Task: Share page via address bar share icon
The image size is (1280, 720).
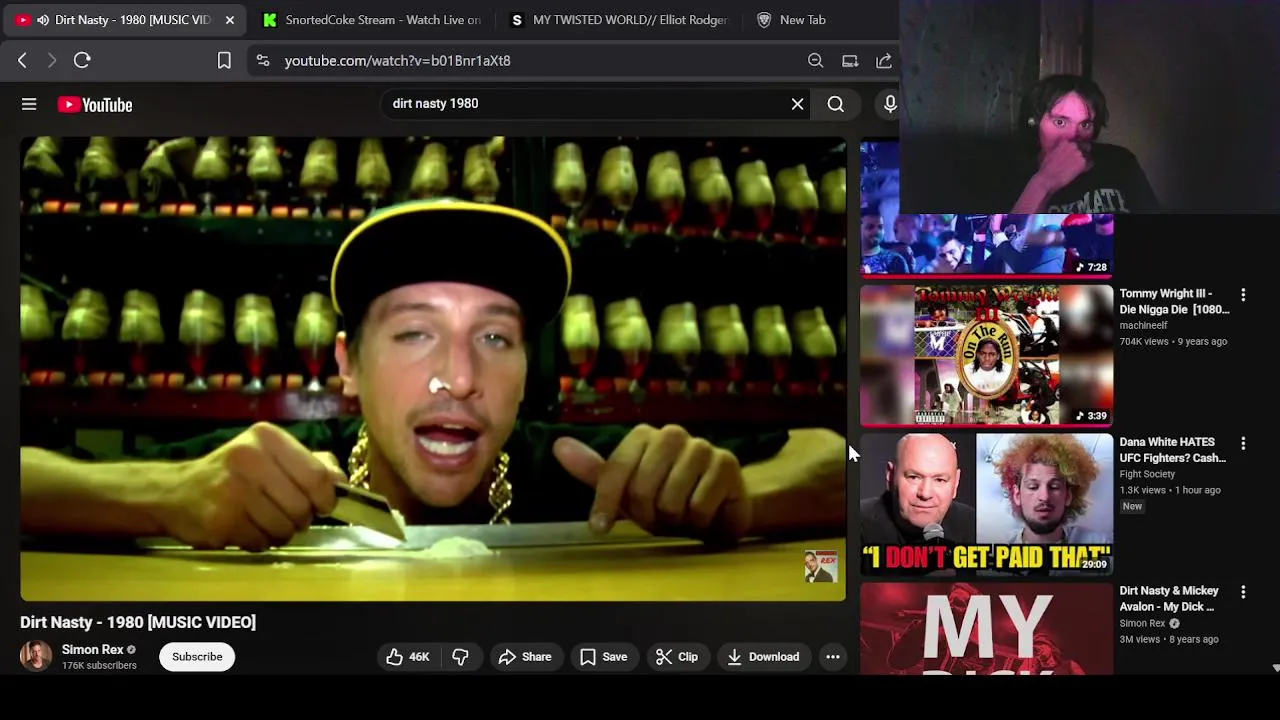Action: pos(884,61)
